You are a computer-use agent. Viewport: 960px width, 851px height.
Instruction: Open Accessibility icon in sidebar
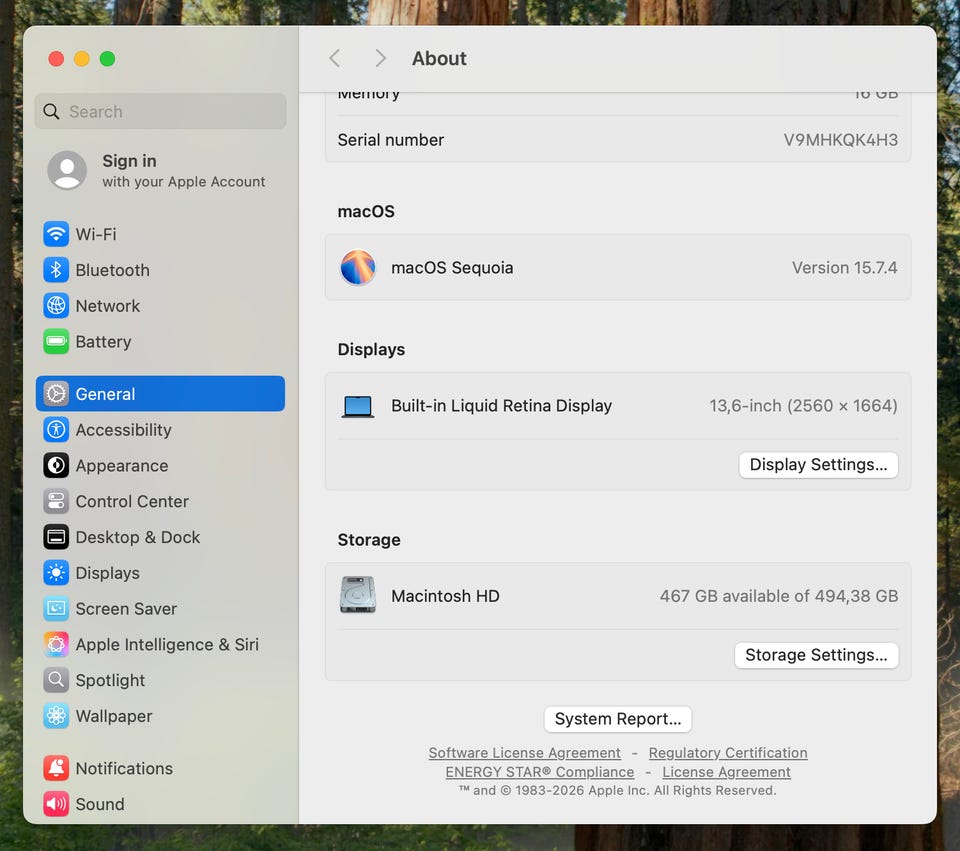(x=56, y=430)
